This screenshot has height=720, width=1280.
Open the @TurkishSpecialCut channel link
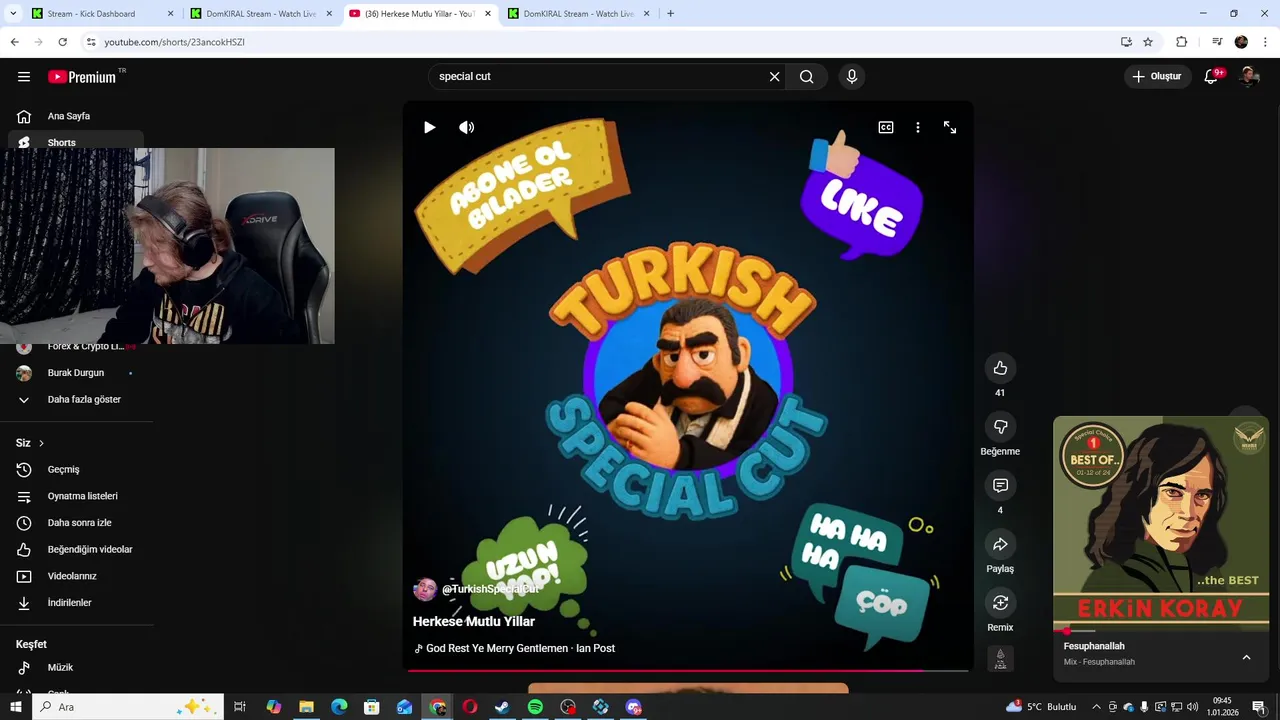[490, 589]
